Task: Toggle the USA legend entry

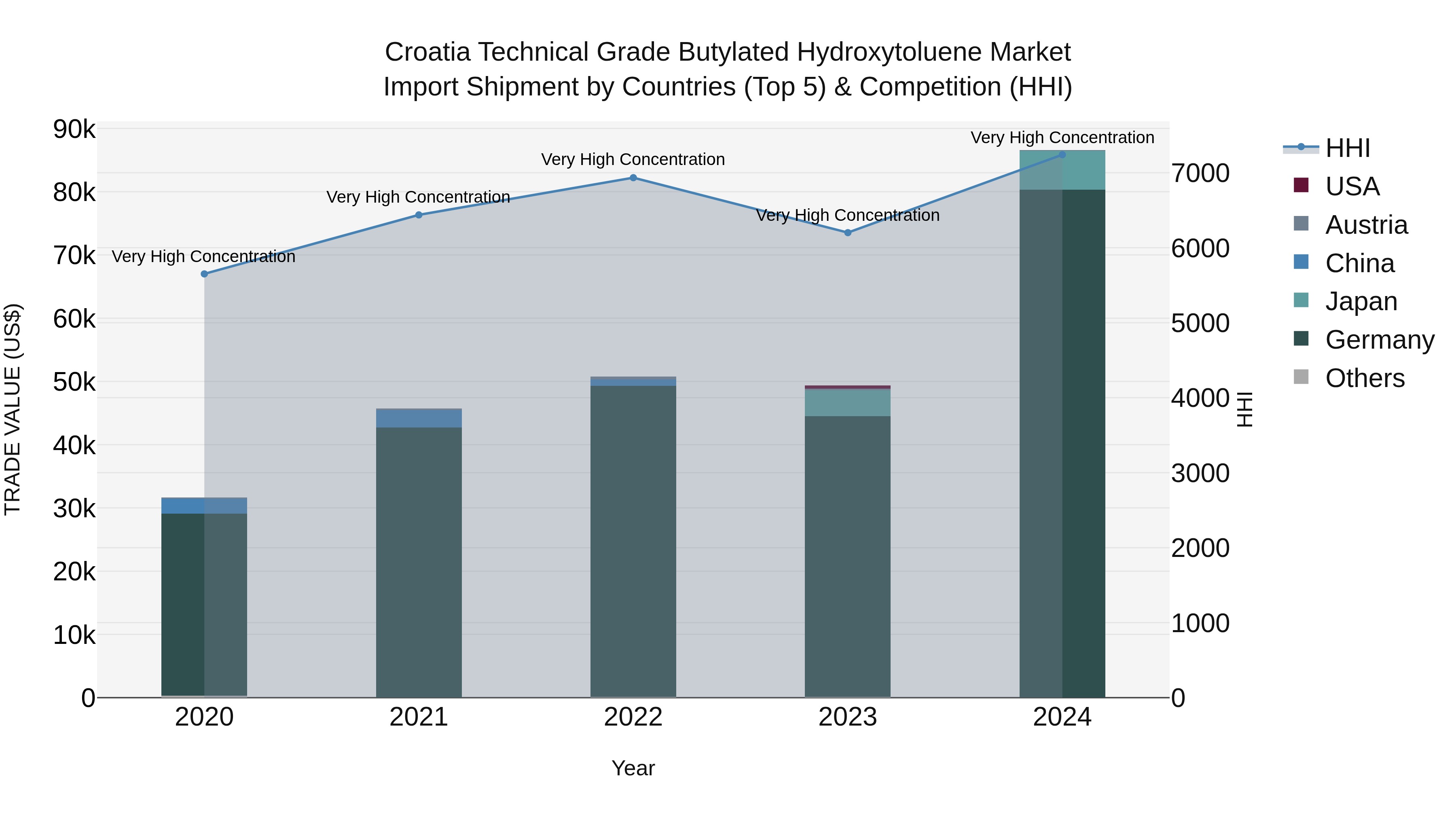Action: (x=1337, y=186)
